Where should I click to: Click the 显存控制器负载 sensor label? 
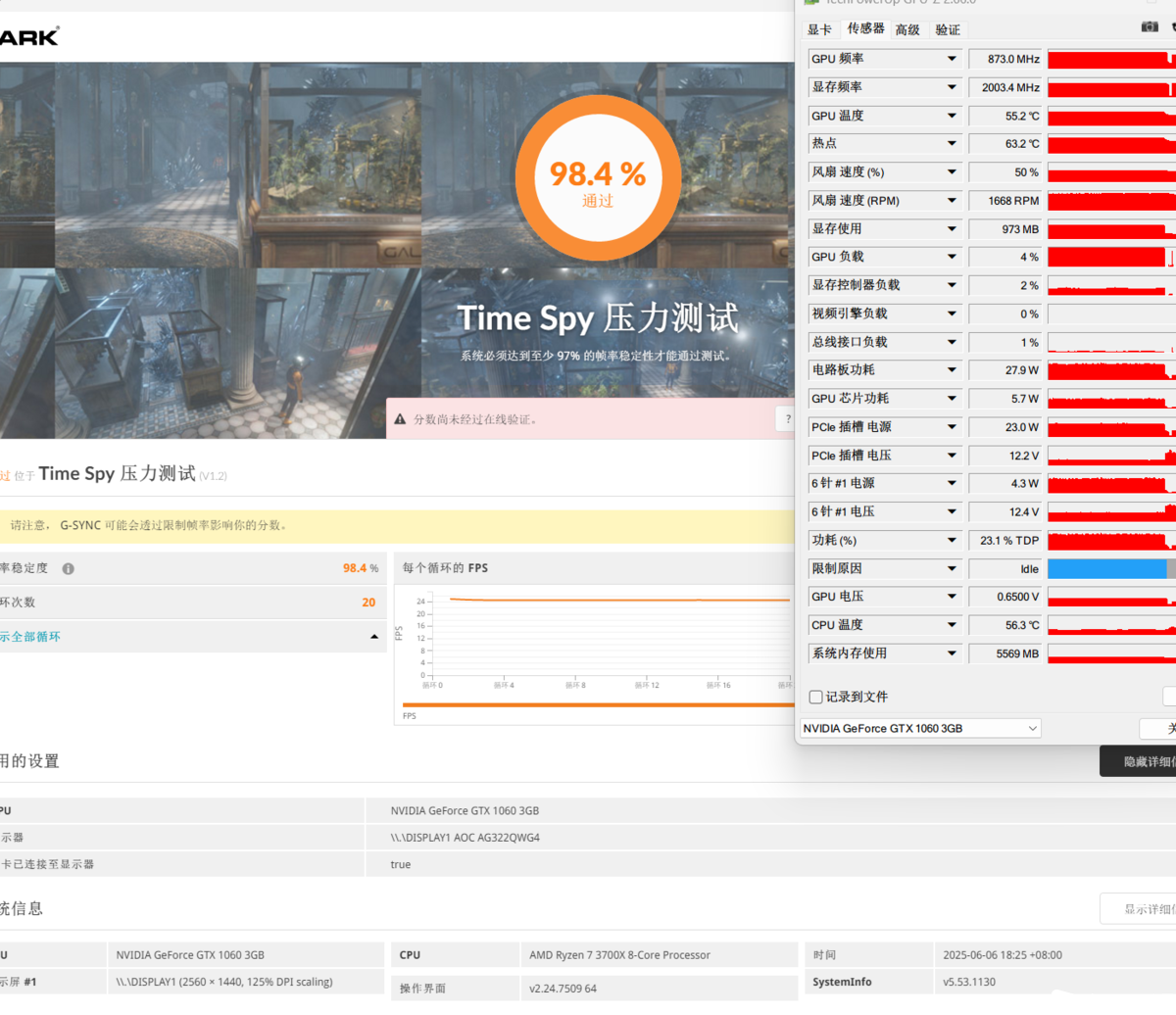pos(856,285)
